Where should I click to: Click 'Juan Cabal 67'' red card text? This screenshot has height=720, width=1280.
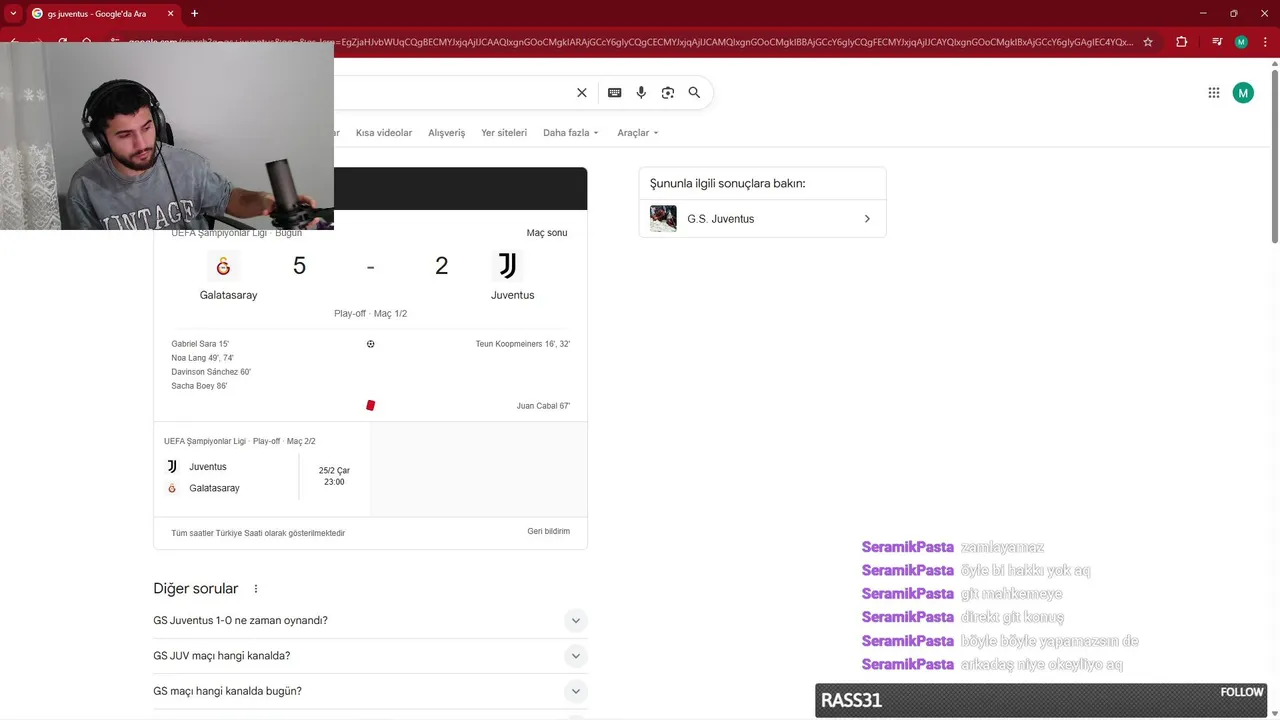coord(543,406)
